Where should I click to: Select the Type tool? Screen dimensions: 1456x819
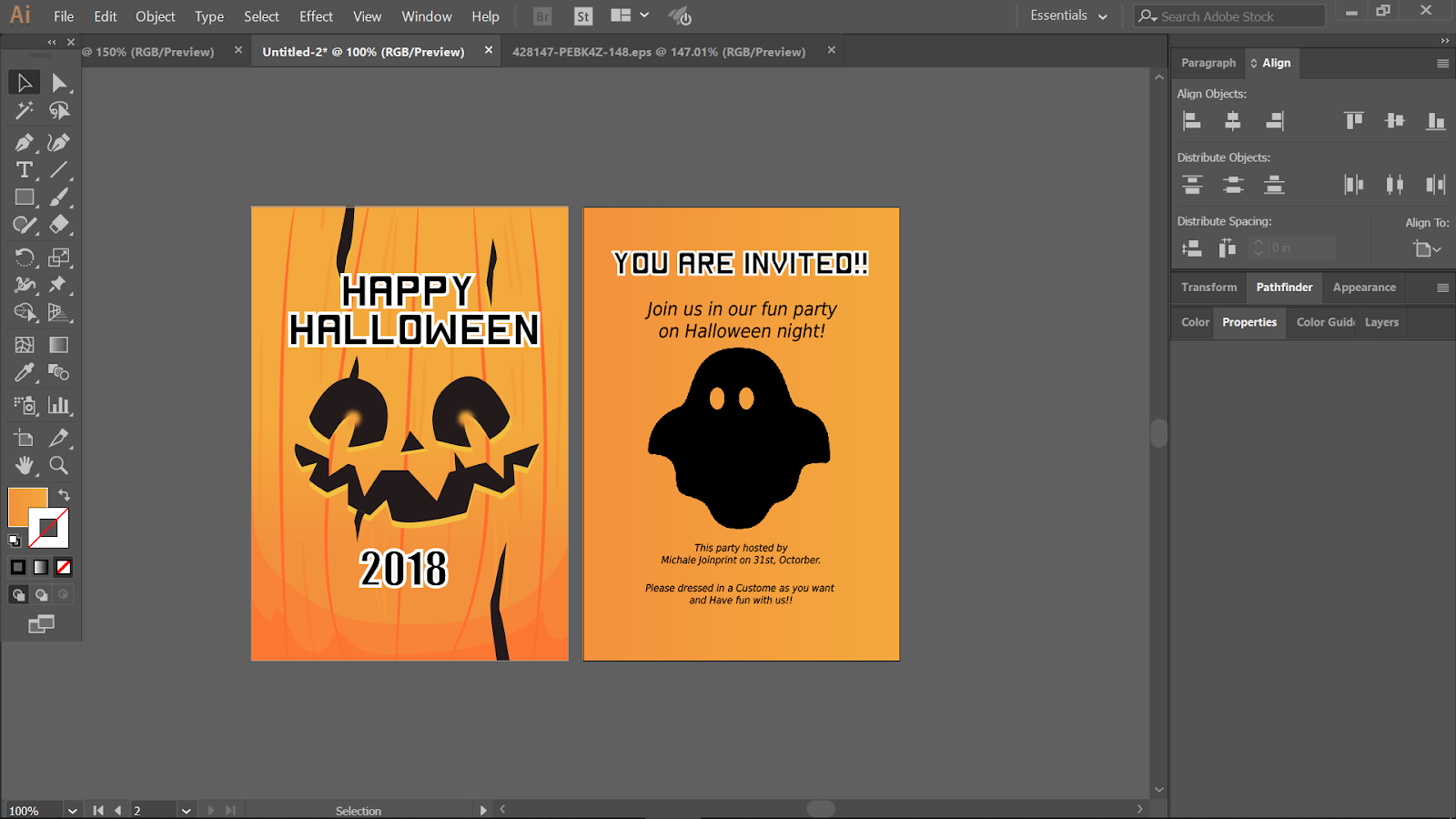tap(25, 170)
